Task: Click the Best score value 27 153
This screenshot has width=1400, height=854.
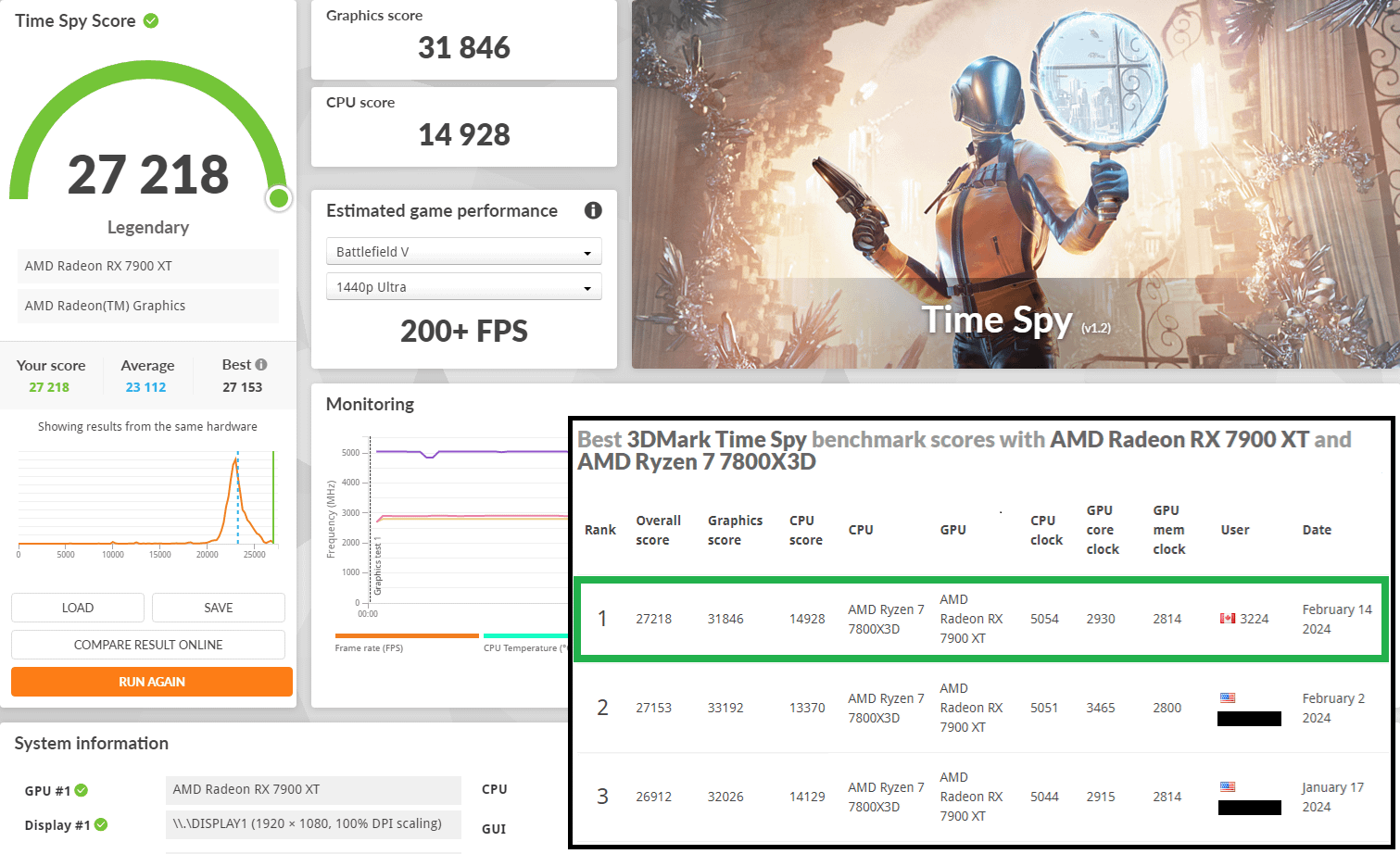Action: click(243, 387)
